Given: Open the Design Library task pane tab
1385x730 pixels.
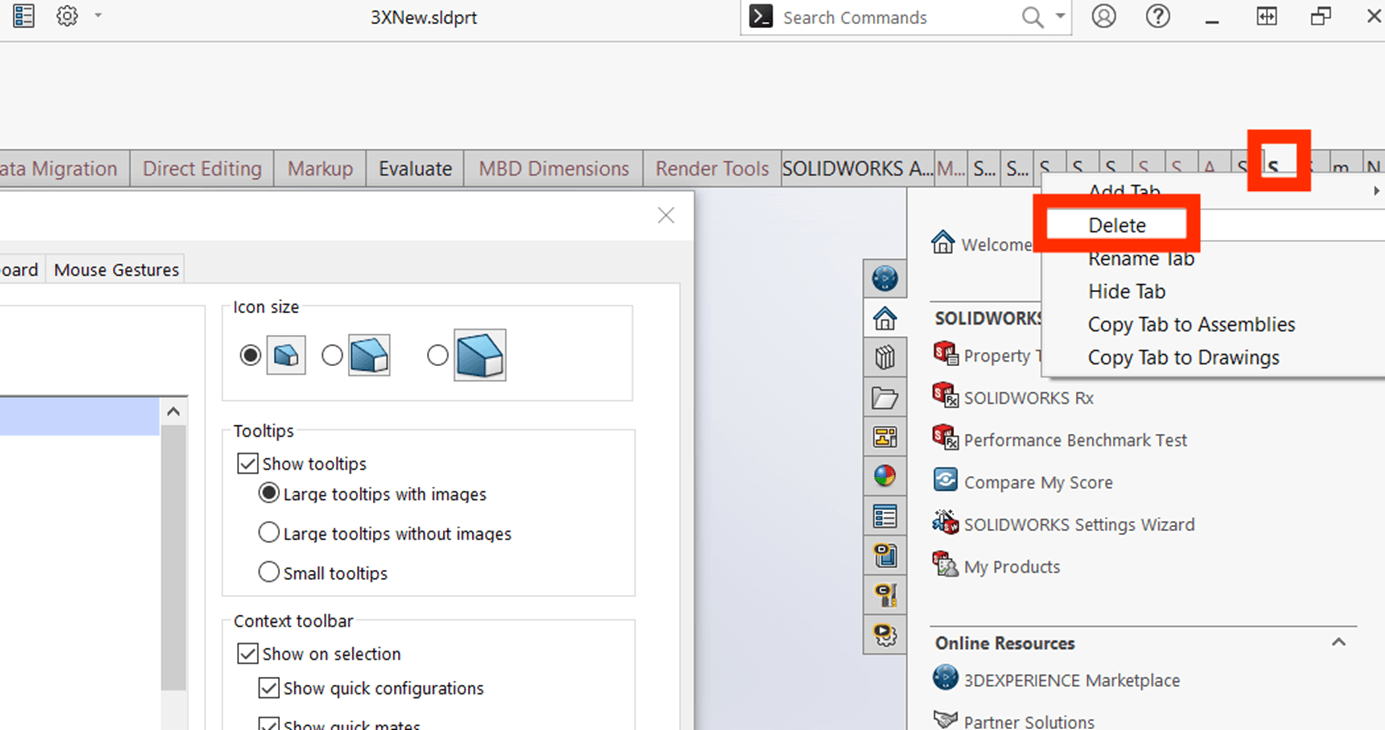Looking at the screenshot, I should (885, 358).
